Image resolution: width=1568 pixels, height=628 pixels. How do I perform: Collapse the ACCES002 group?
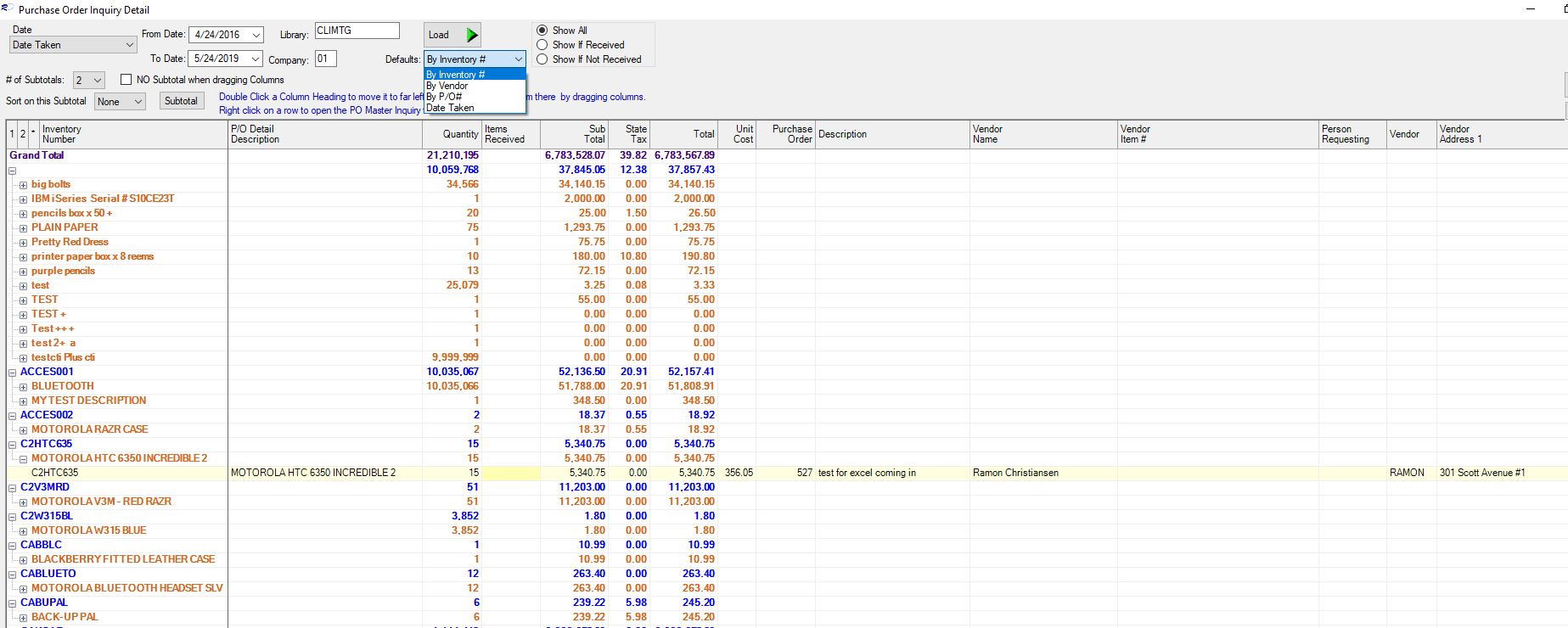pos(13,416)
